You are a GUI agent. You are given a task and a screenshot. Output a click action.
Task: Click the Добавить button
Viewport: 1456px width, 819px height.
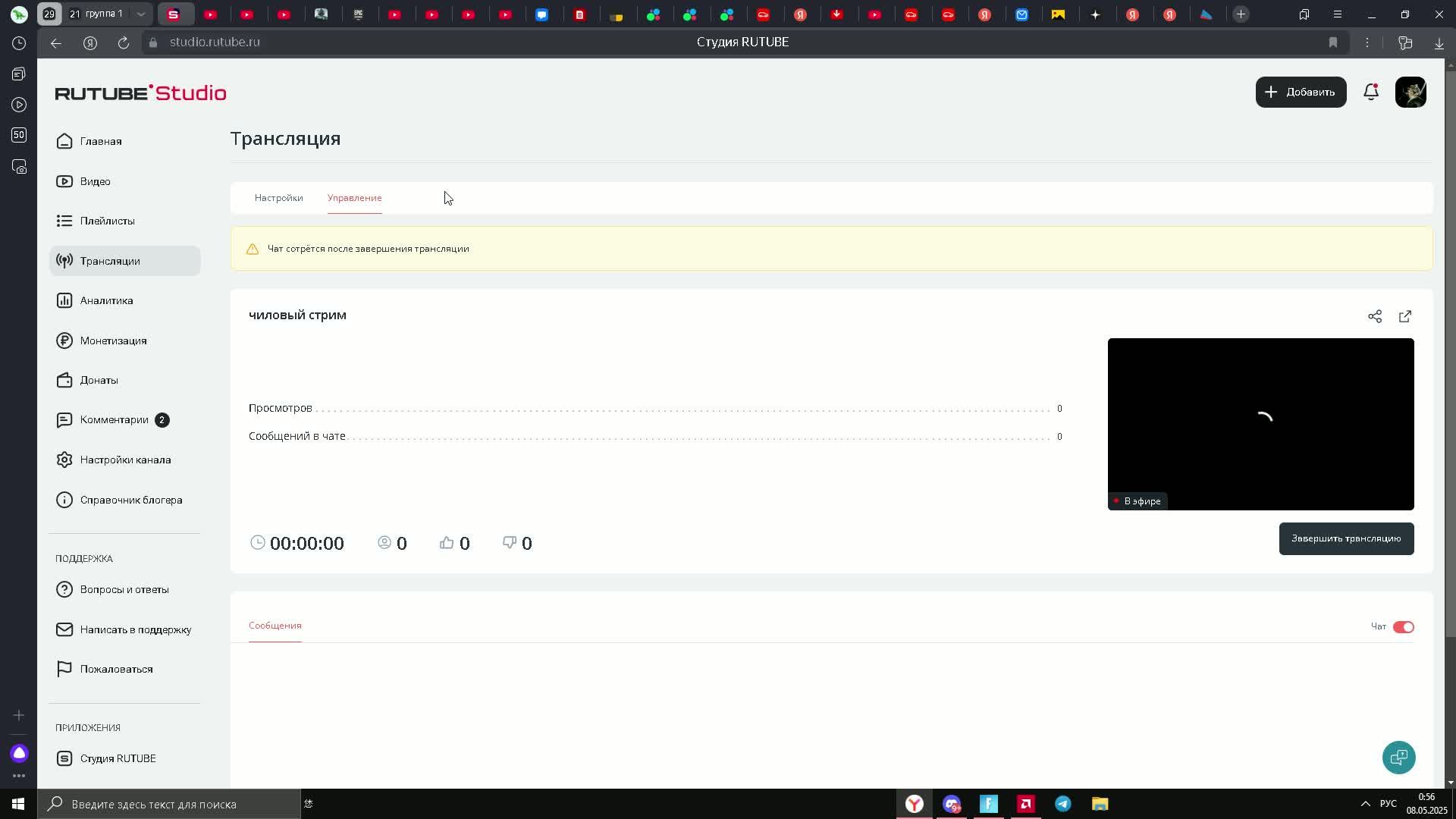(x=1301, y=92)
